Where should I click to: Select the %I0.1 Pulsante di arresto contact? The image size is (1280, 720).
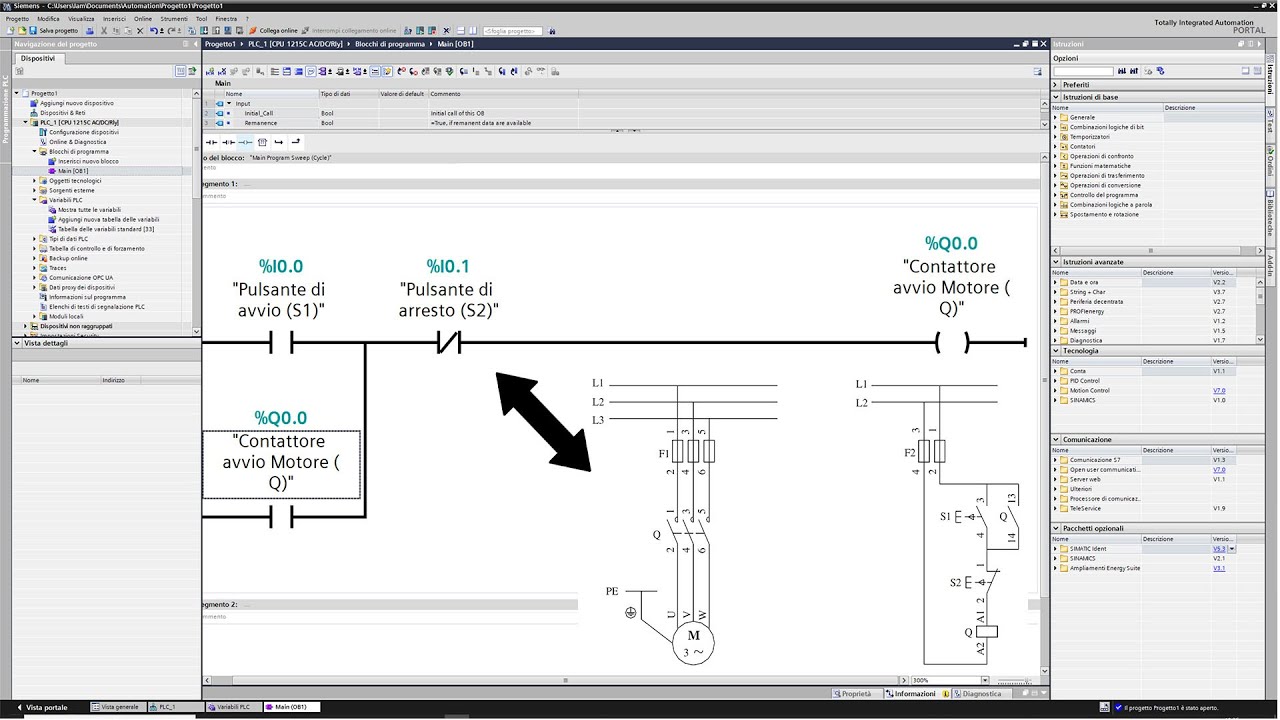pyautogui.click(x=448, y=344)
